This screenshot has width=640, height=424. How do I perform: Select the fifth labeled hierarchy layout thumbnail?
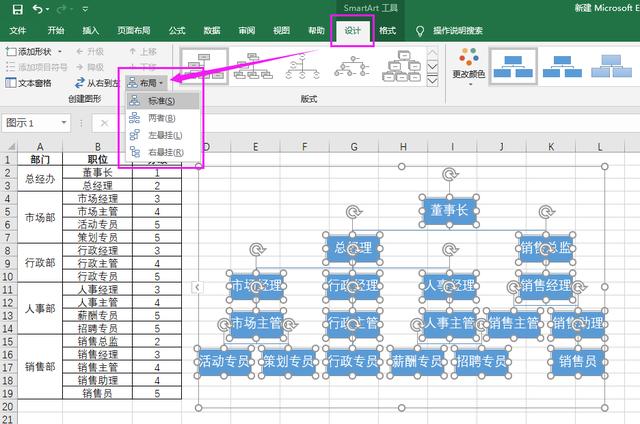click(x=402, y=66)
